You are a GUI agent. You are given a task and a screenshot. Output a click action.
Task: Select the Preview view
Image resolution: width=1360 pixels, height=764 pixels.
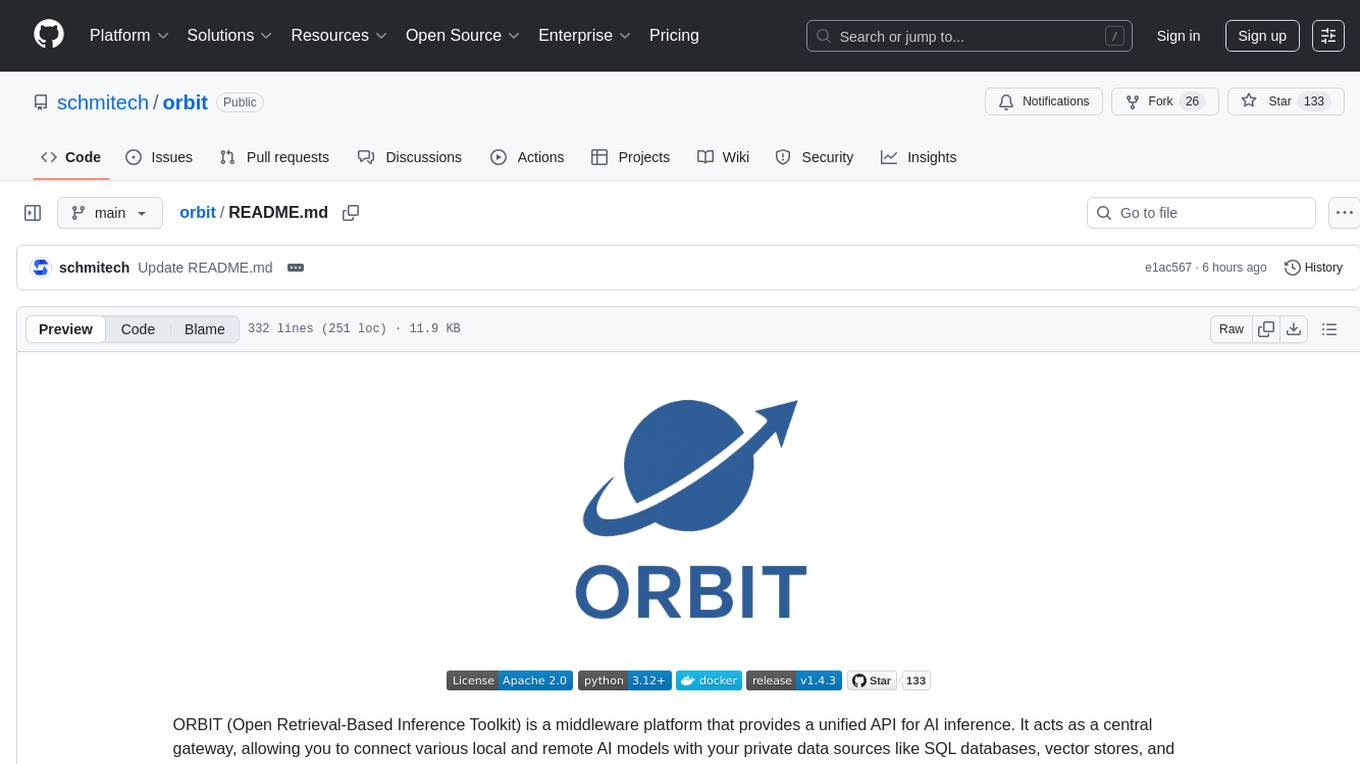(66, 329)
